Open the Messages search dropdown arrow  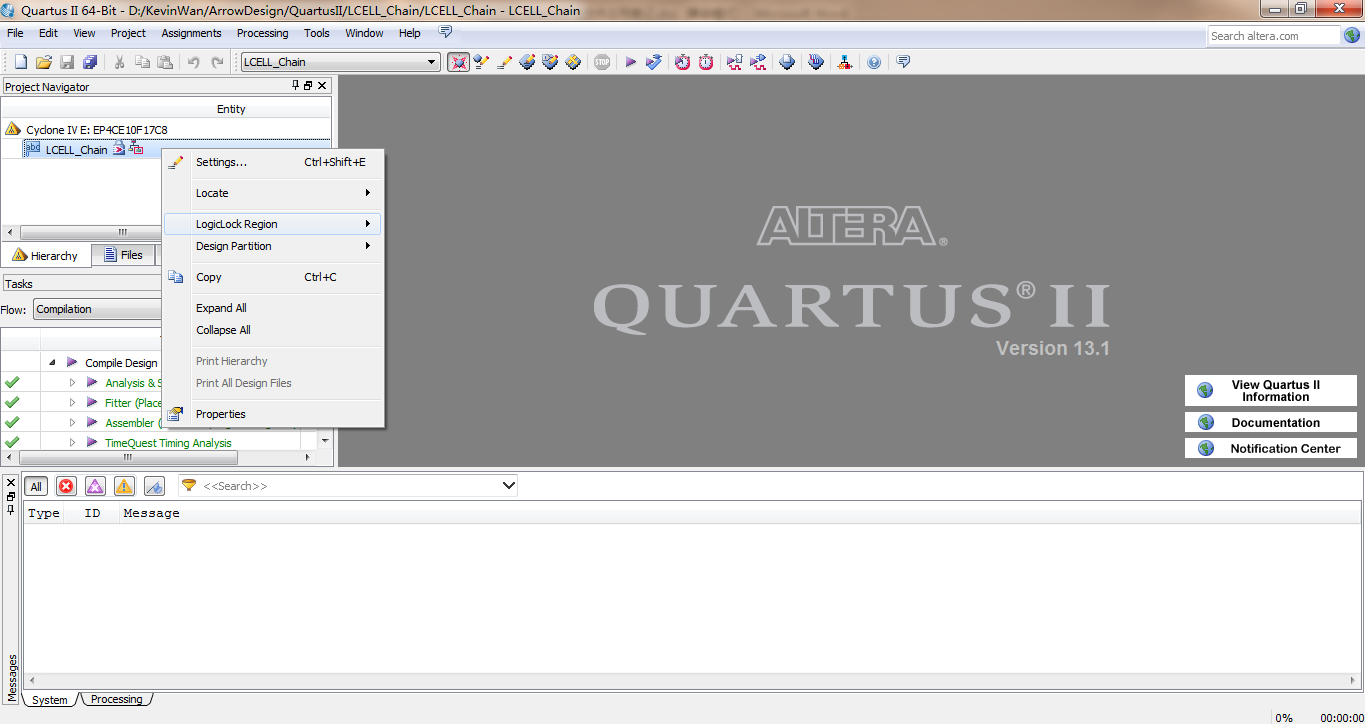tap(508, 486)
